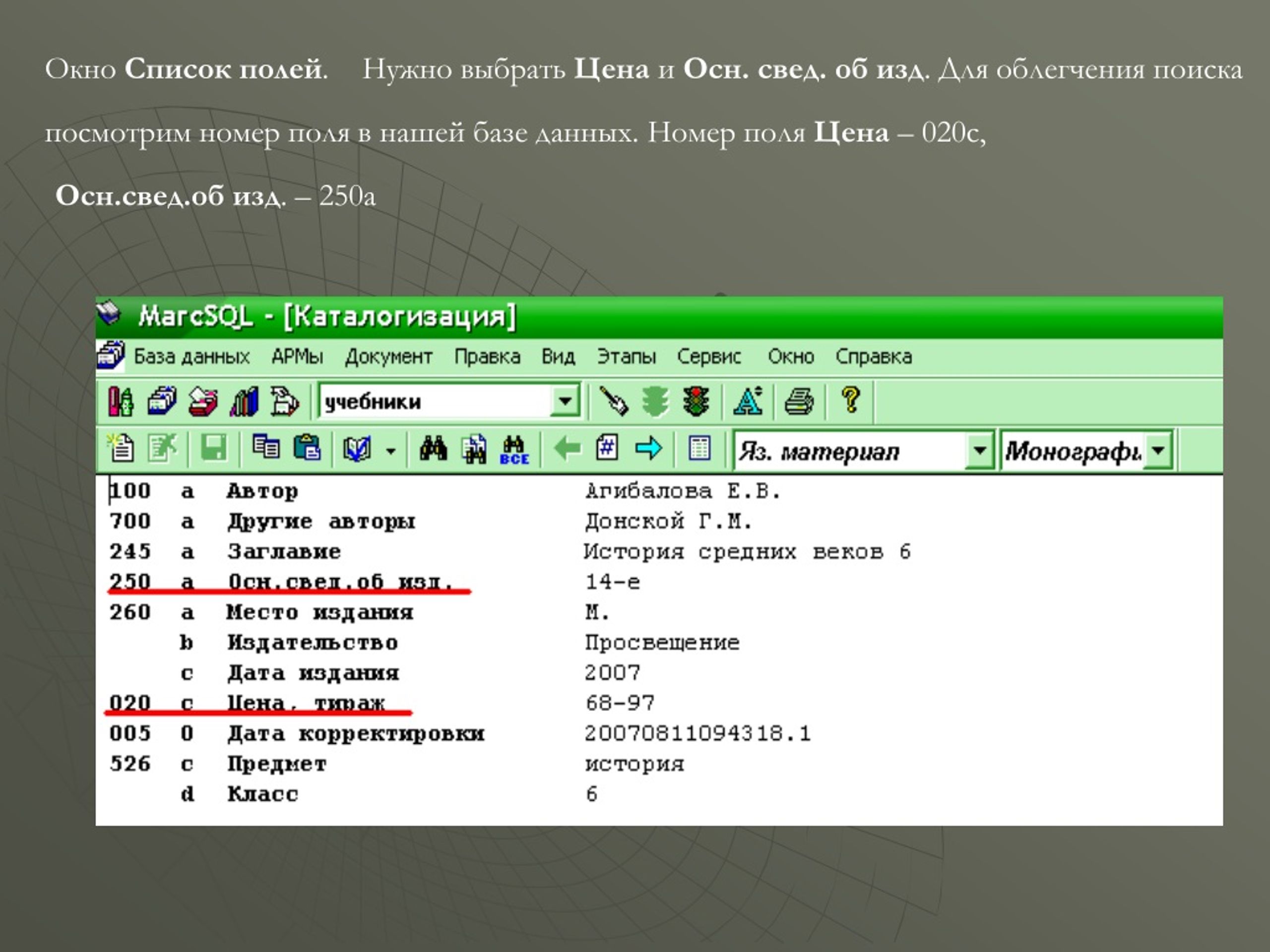Click value Донской Г.М.
Viewport: 1270px width, 952px height.
point(669,522)
